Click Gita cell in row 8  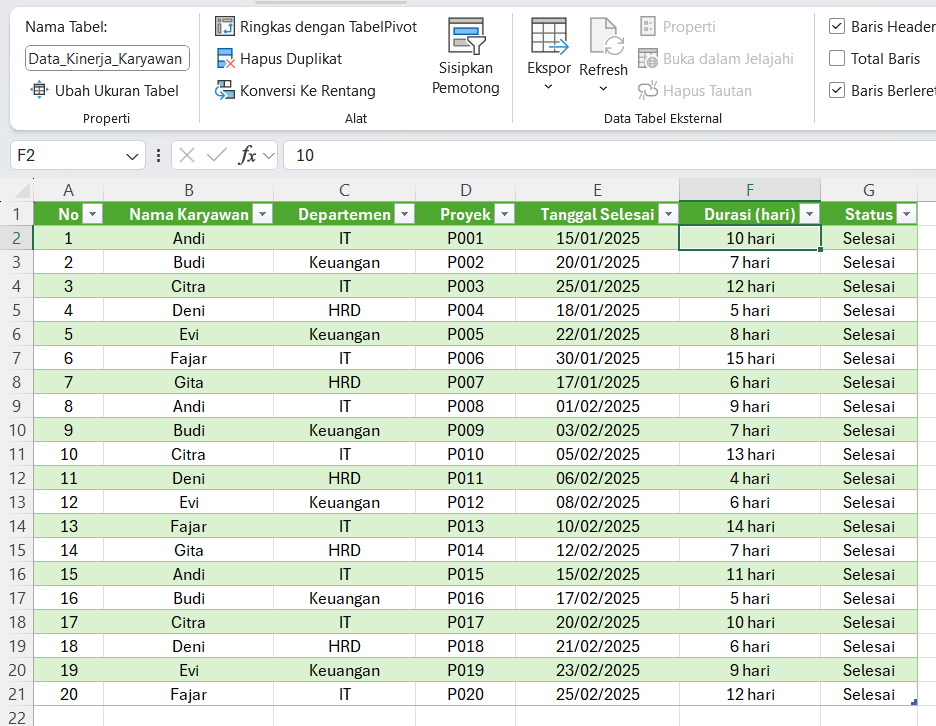[189, 383]
